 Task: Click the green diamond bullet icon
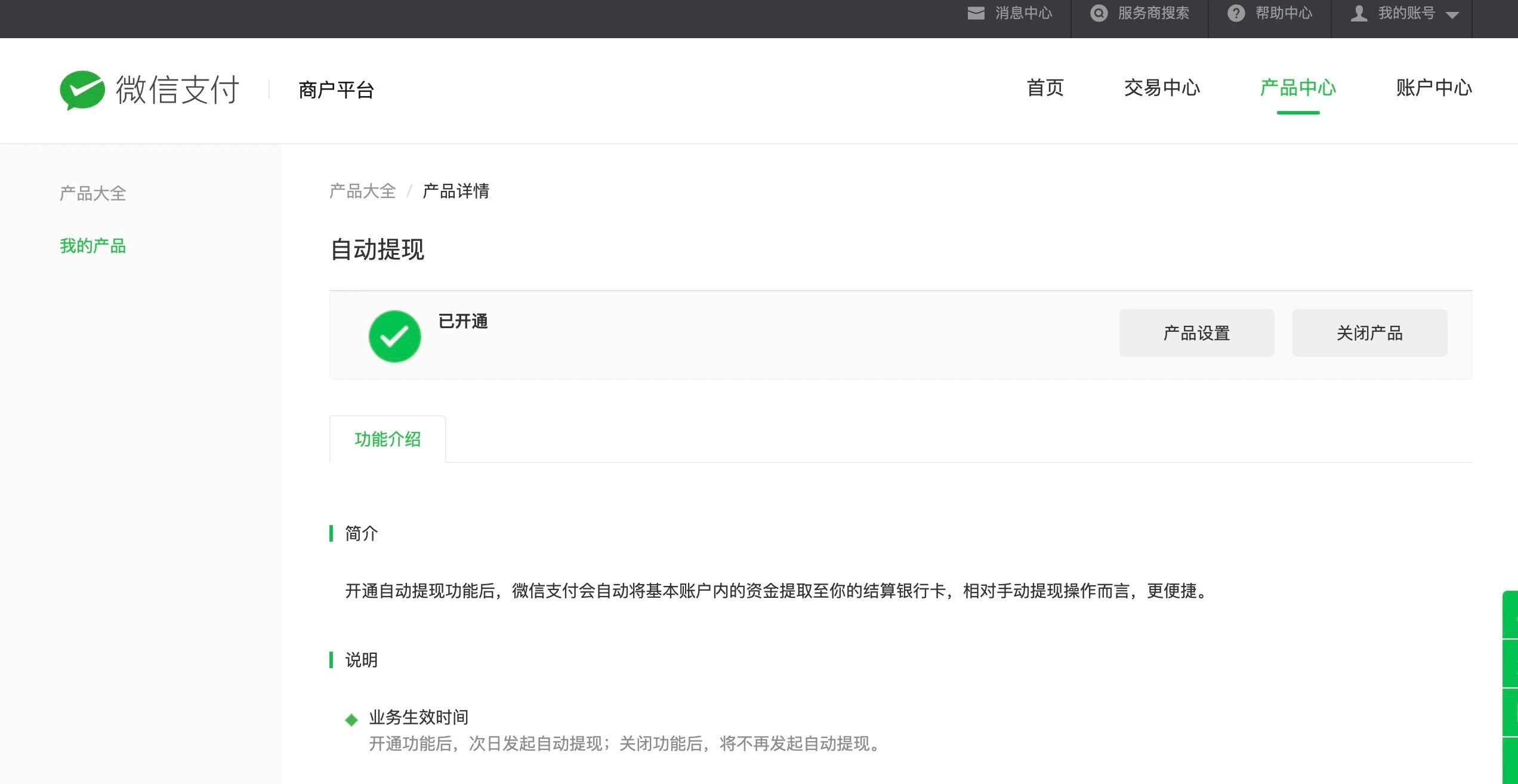coord(351,720)
